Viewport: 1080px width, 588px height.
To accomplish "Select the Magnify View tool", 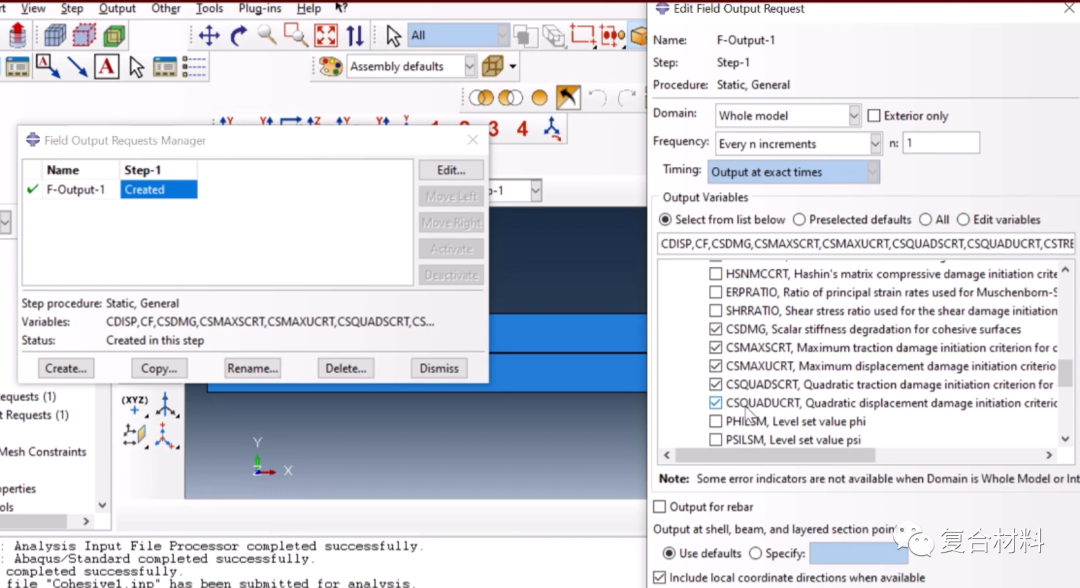I will (267, 35).
